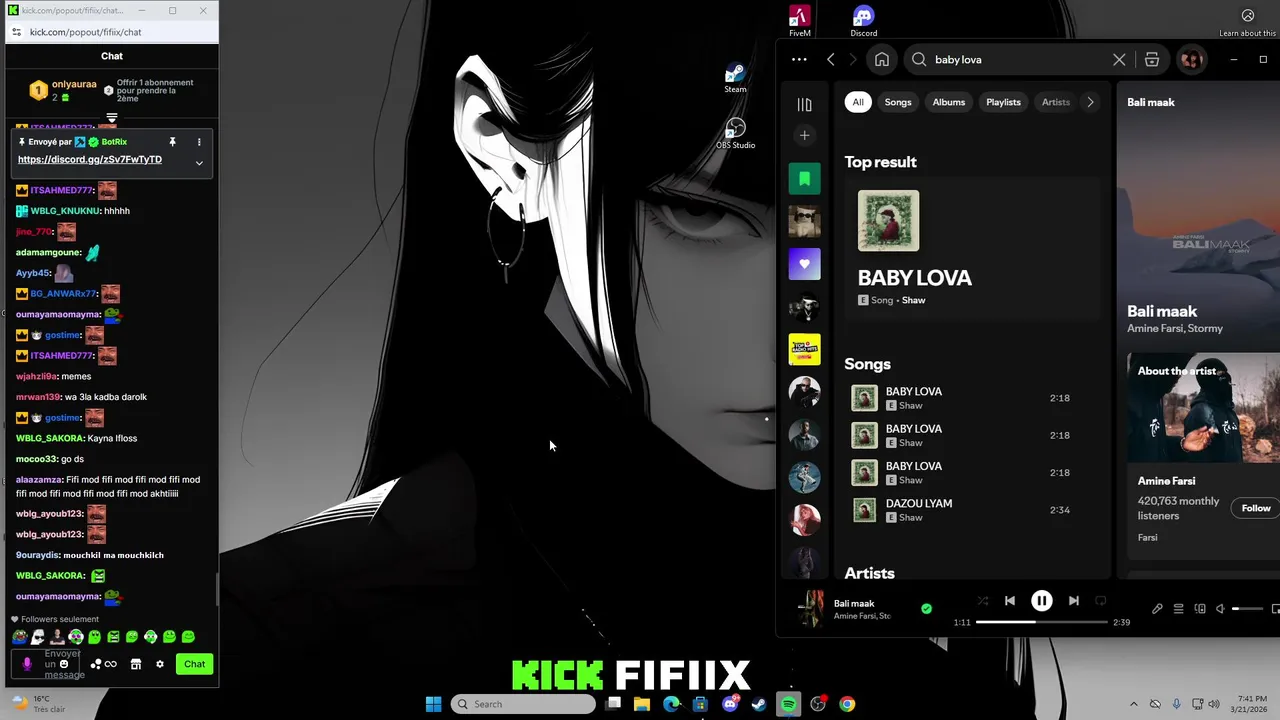
Task: Show more filter chips with right chevron
Action: tap(1090, 102)
